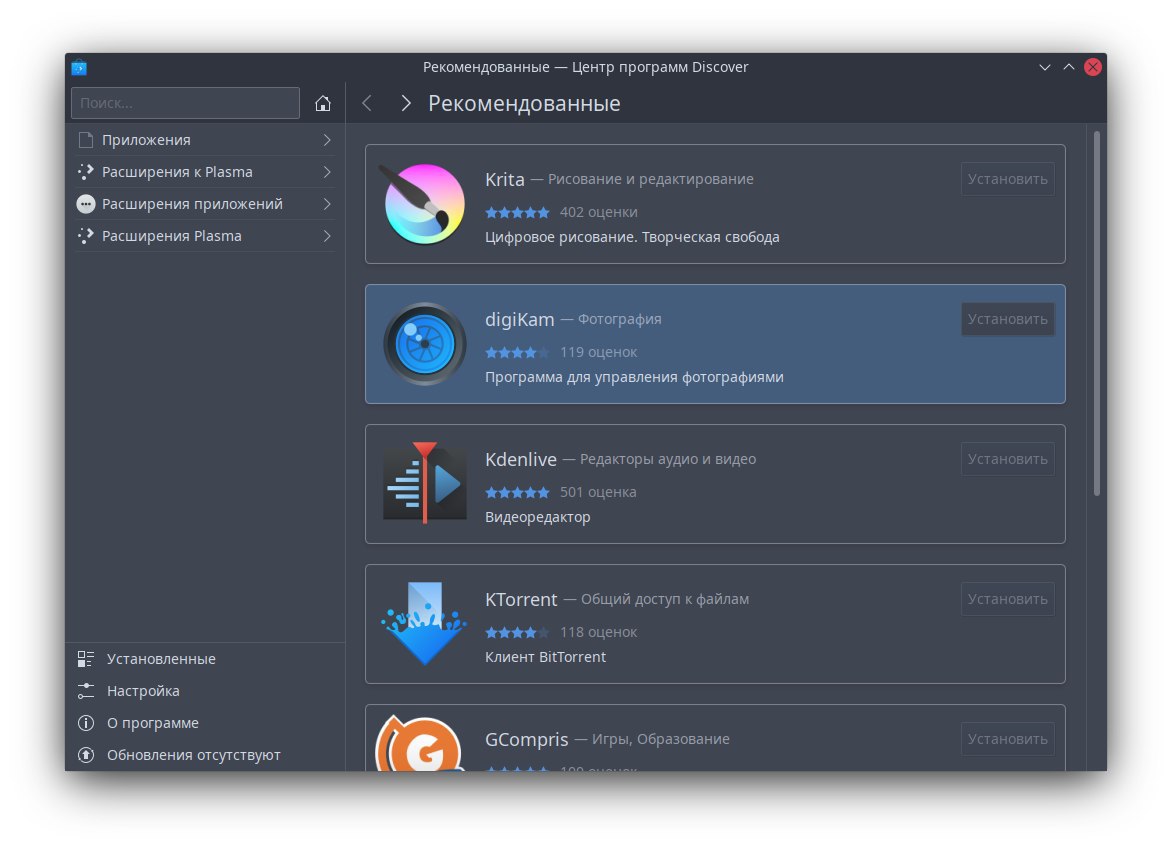Click the Расширения приложений ellipsis icon
Viewport: 1172px width, 848px height.
pyautogui.click(x=86, y=204)
